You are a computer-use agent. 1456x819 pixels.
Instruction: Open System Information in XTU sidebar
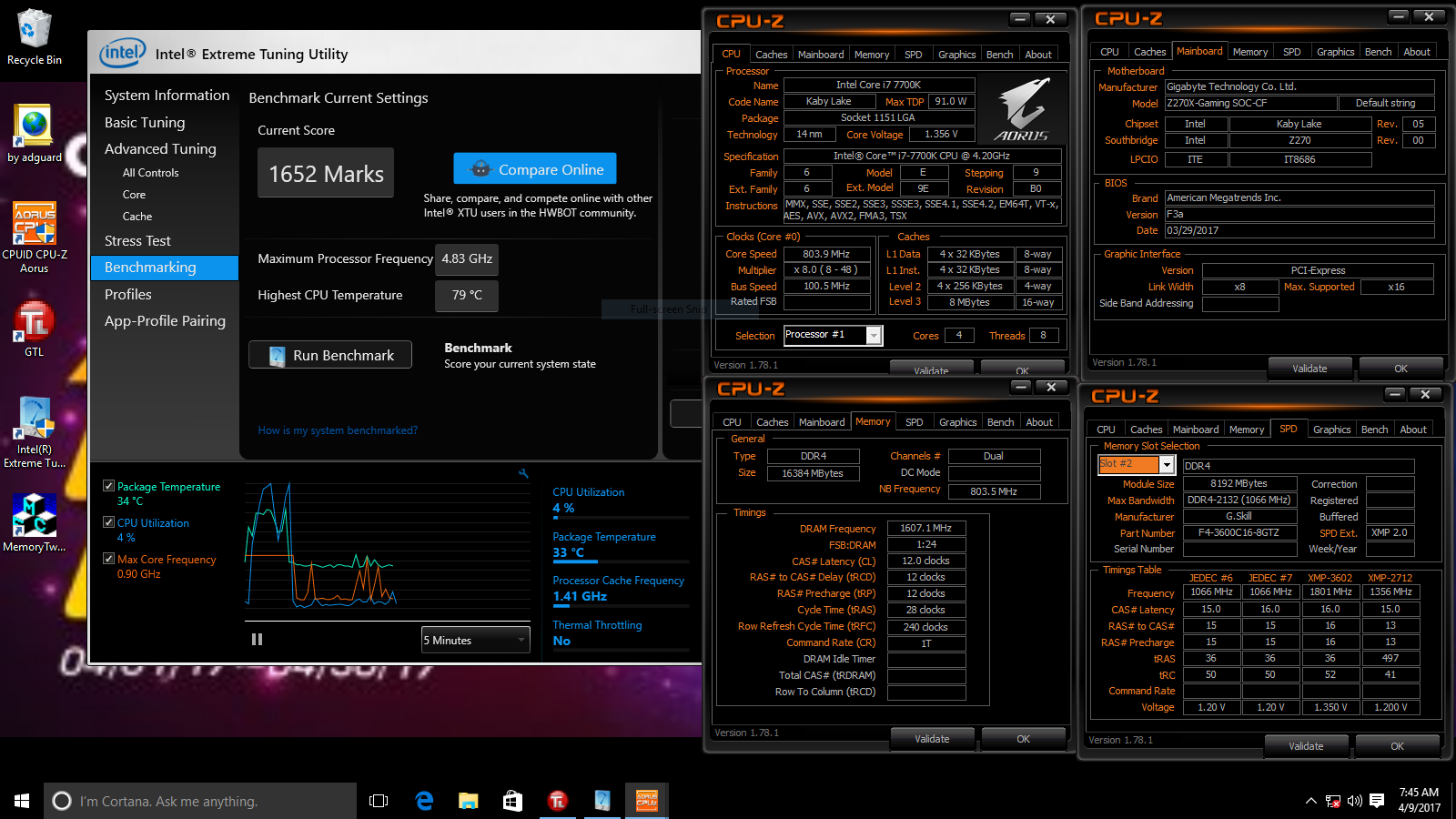(167, 96)
